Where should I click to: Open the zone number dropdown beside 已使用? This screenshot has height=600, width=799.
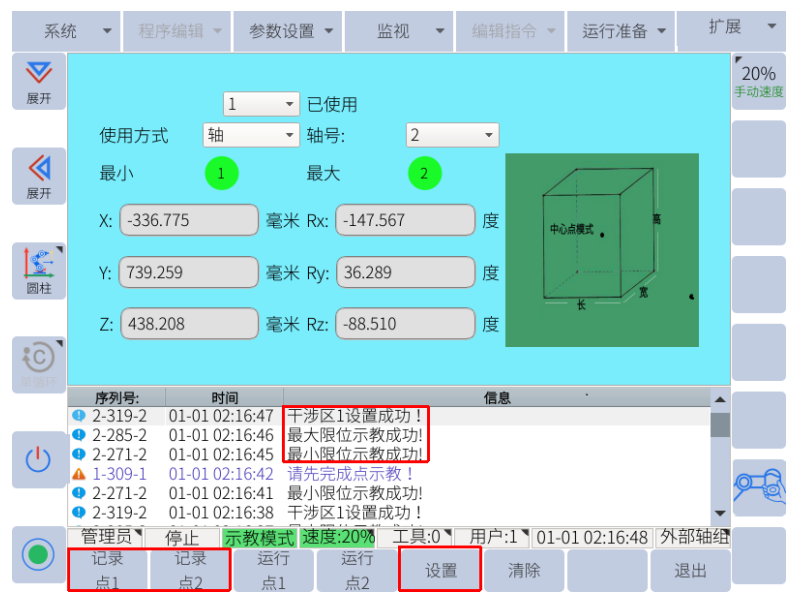(261, 104)
